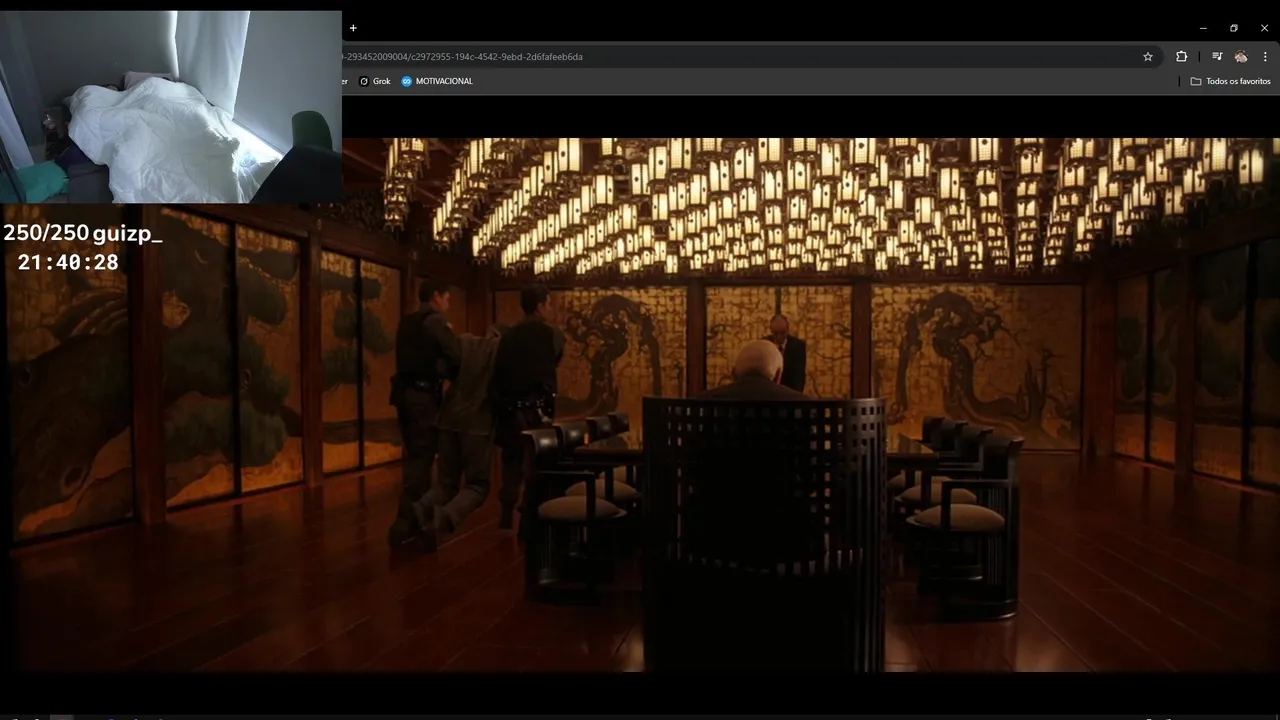Open the Grok bookmark
Image resolution: width=1280 pixels, height=720 pixels.
375,81
